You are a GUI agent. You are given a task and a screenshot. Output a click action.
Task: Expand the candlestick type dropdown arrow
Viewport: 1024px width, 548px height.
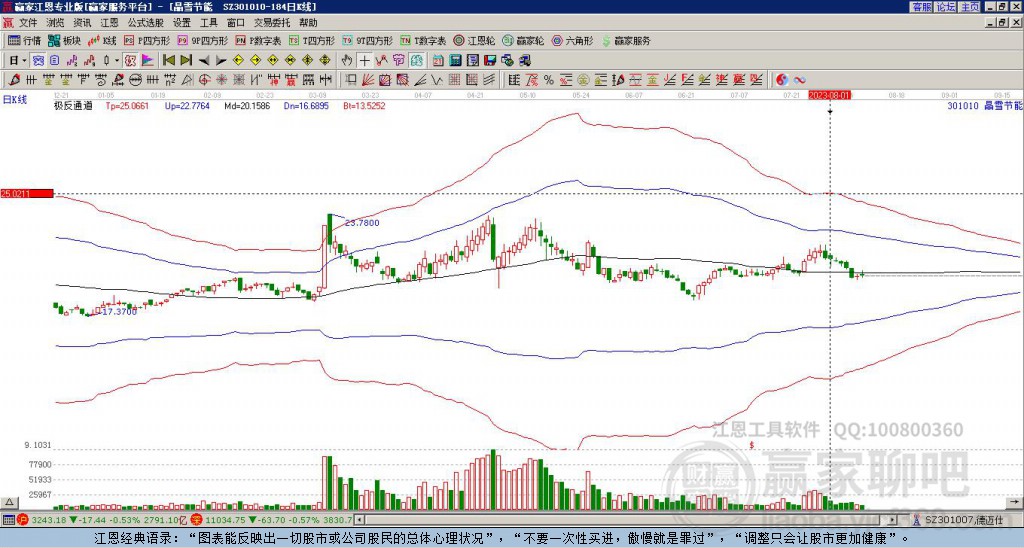click(x=117, y=61)
